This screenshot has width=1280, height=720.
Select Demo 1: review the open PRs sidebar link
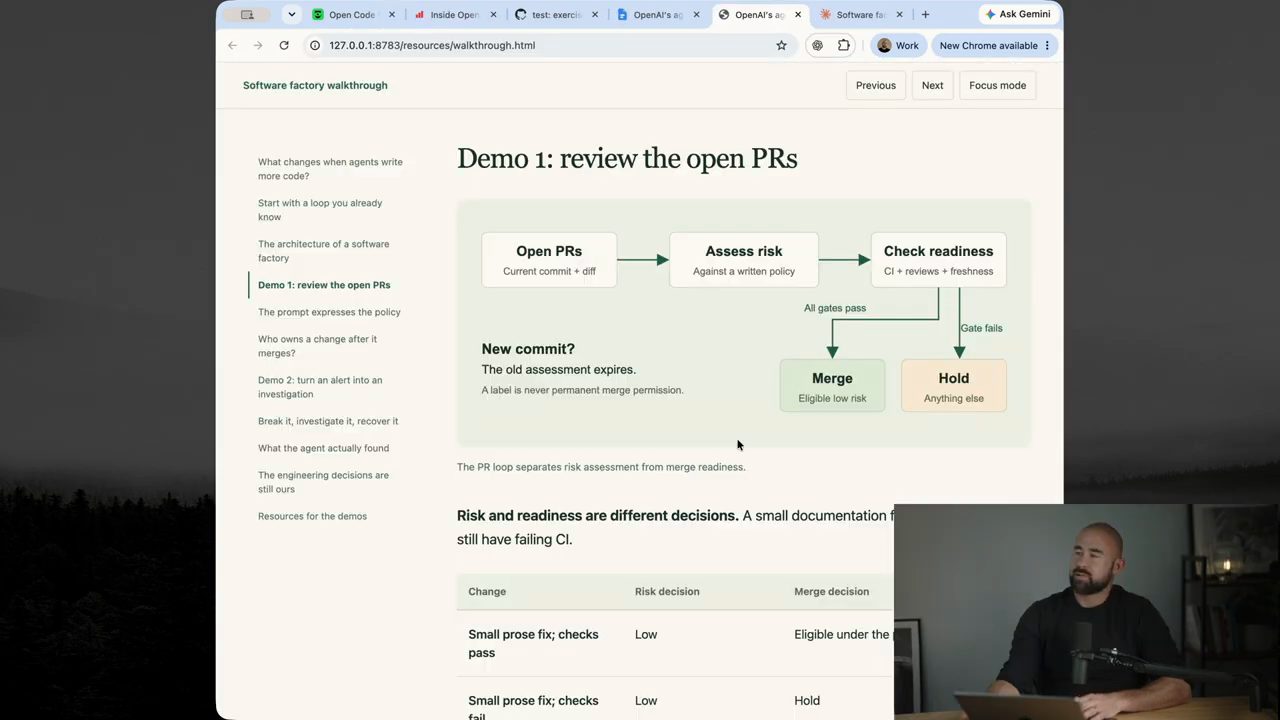[324, 285]
